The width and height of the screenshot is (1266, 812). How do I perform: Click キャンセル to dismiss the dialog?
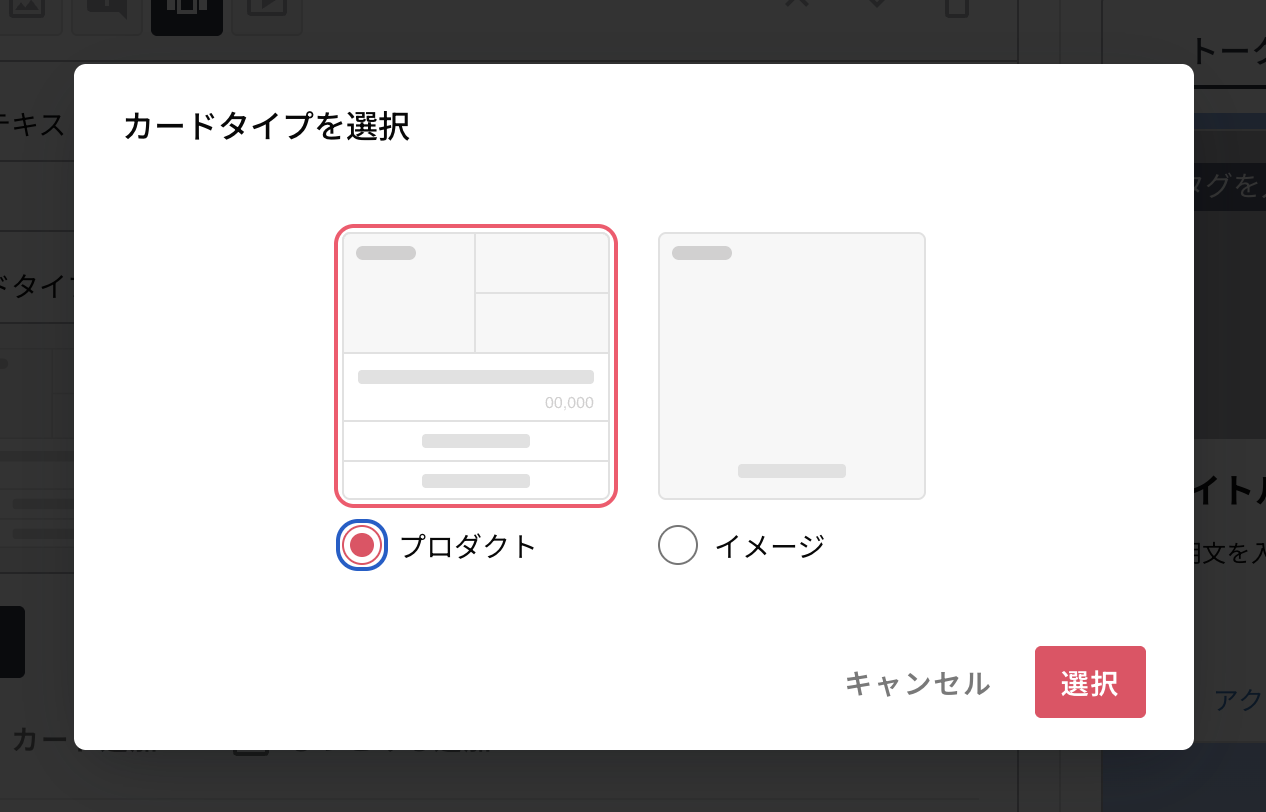916,683
